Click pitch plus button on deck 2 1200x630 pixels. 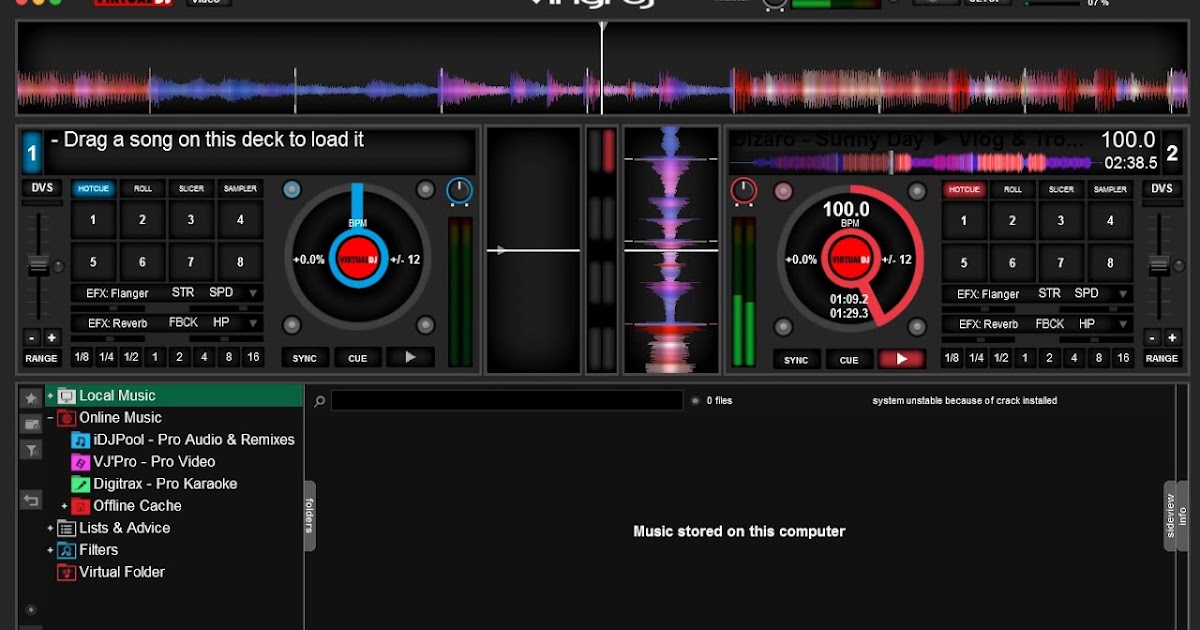pos(1171,337)
